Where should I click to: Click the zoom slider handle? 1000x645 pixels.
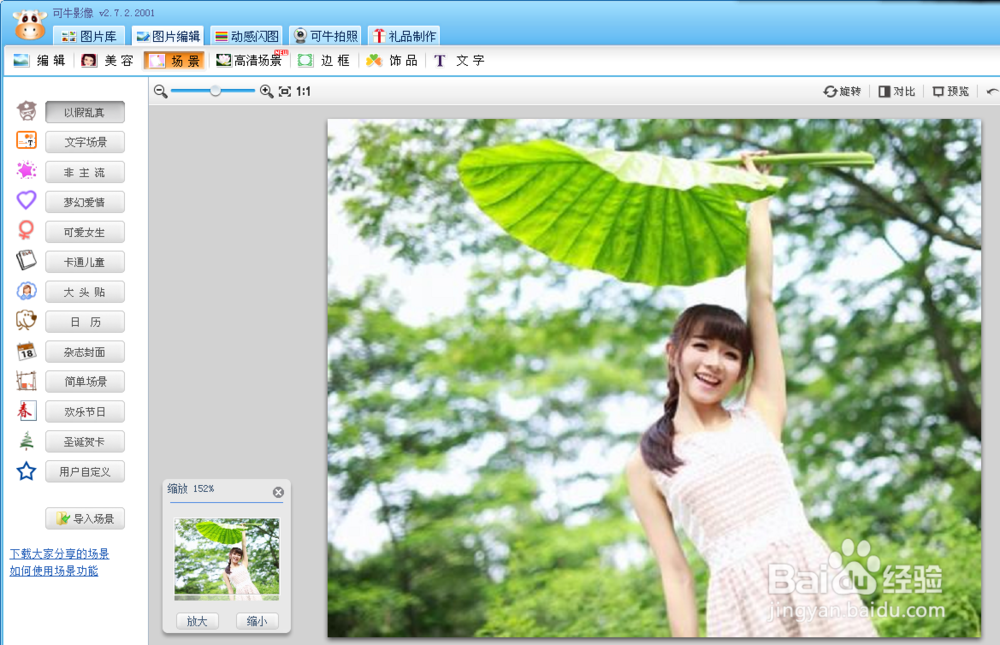216,91
